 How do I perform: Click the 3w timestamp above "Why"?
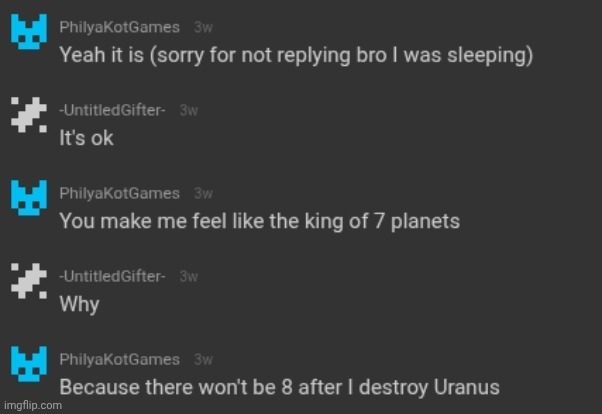189,275
